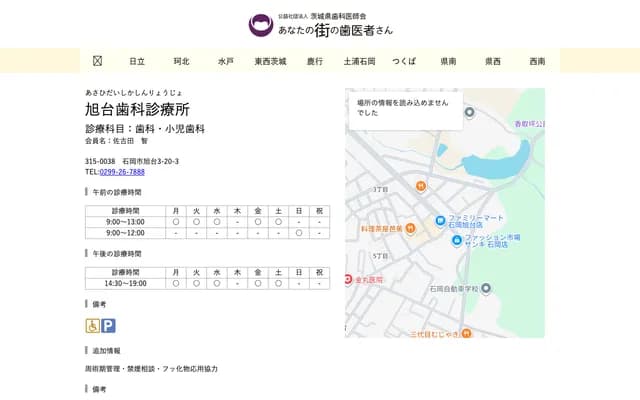Open the 日立 area tab
Image resolution: width=640 pixels, height=400 pixels.
pos(137,61)
